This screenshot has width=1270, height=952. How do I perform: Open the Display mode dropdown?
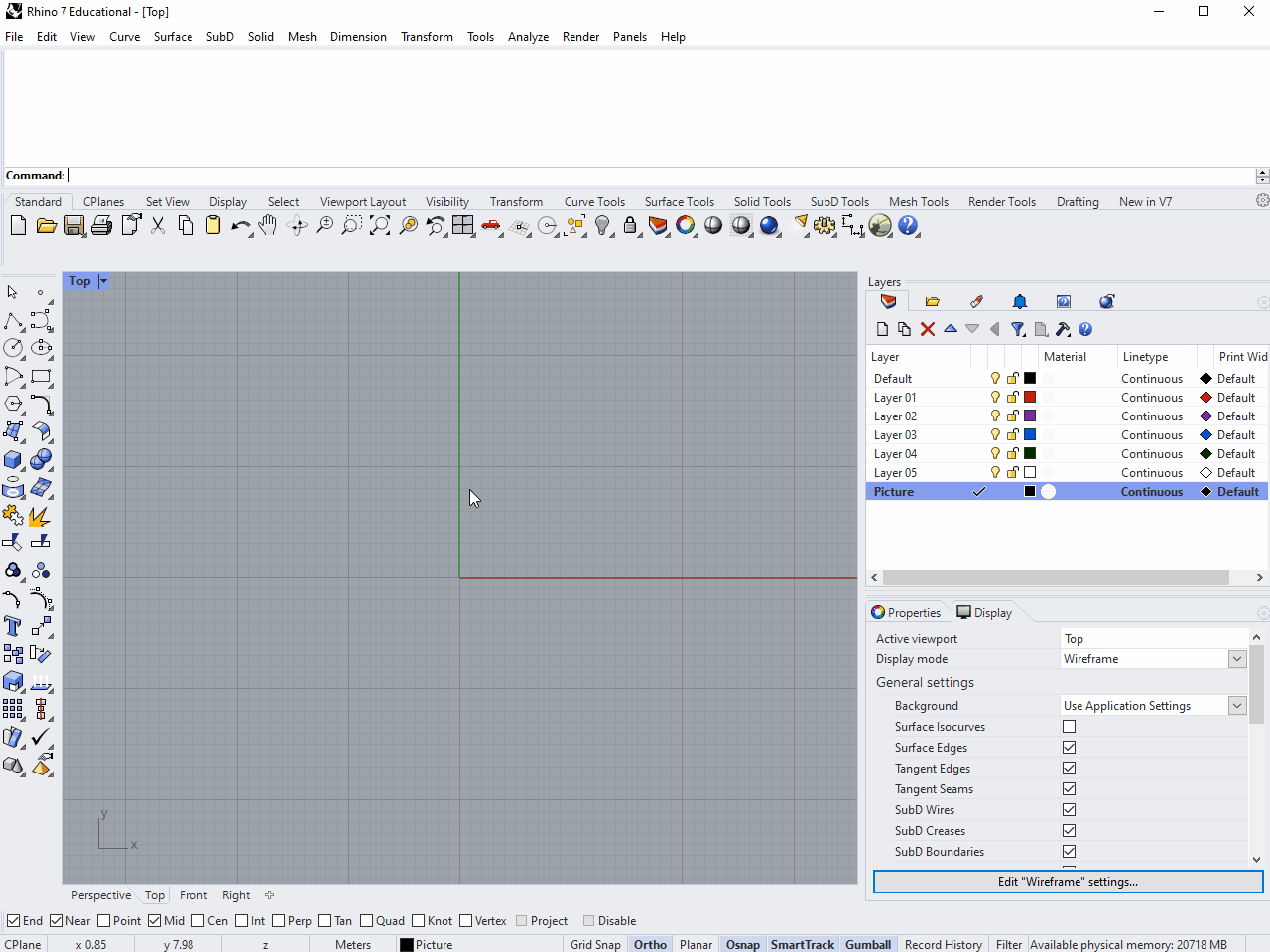click(x=1237, y=659)
